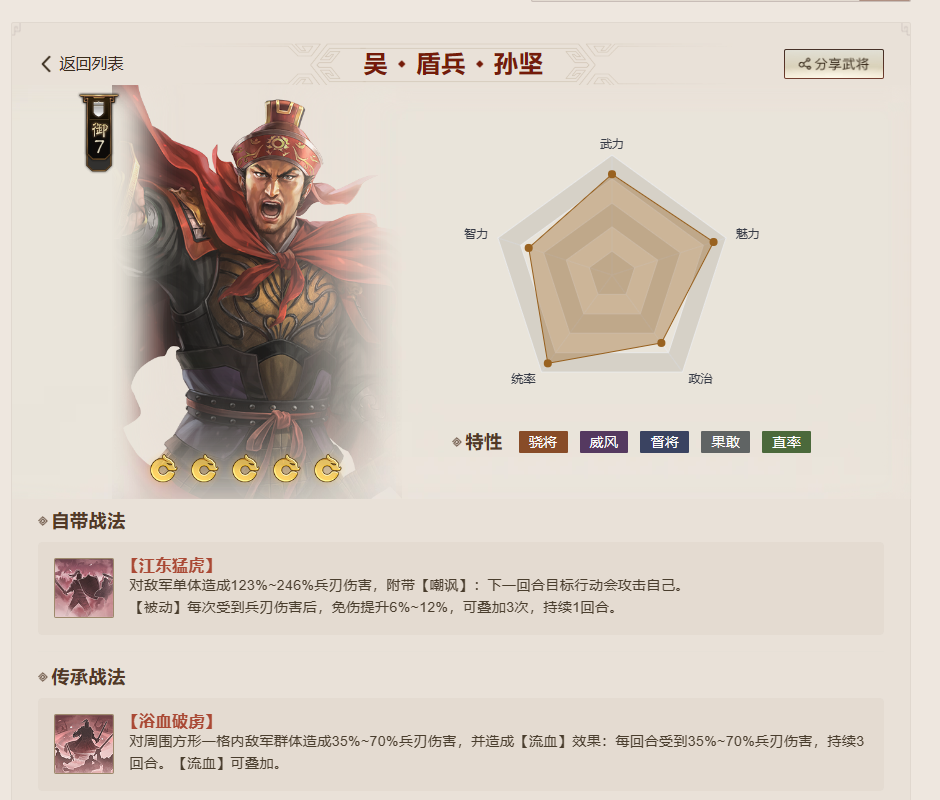Click the 武力 point on radar chart
940x800 pixels.
coord(612,175)
